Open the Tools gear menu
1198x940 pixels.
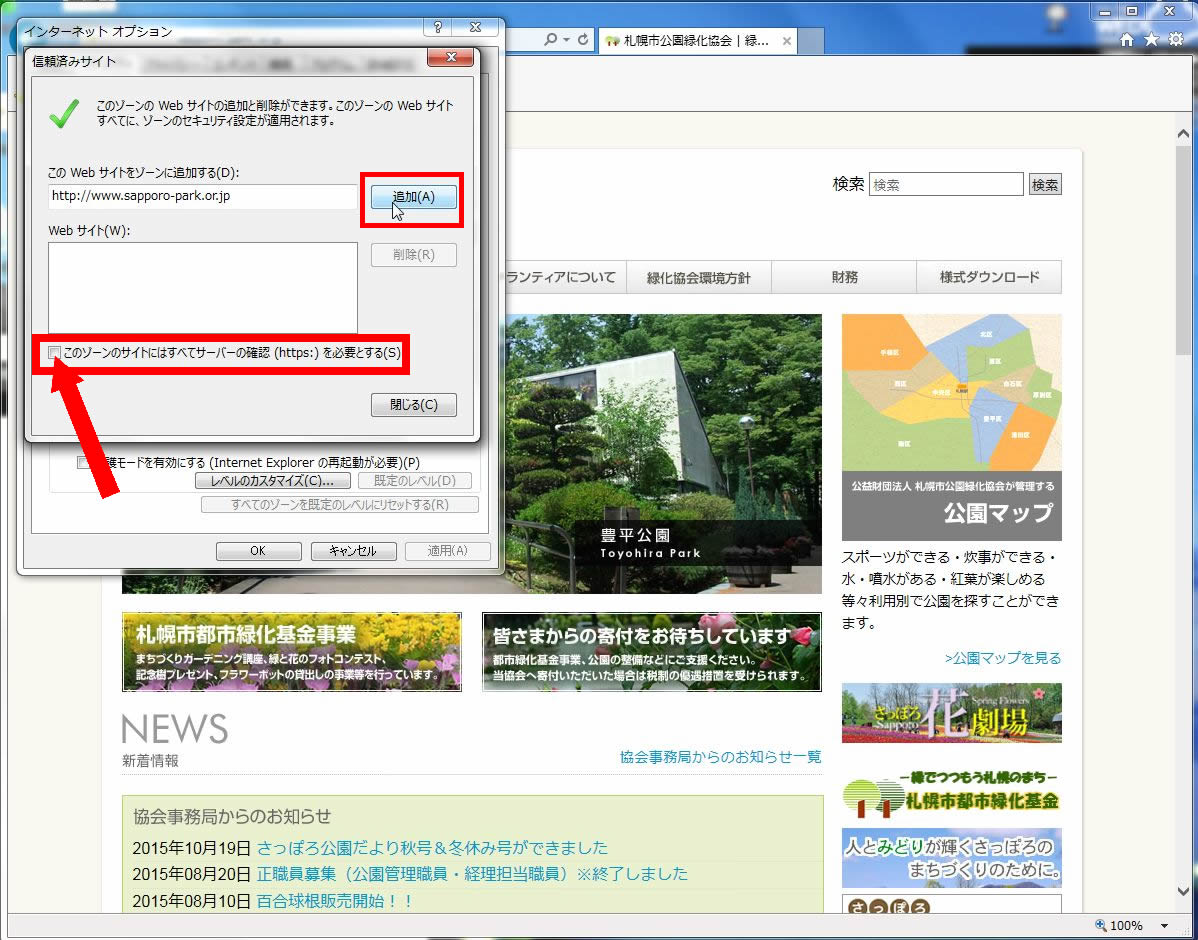[1176, 40]
